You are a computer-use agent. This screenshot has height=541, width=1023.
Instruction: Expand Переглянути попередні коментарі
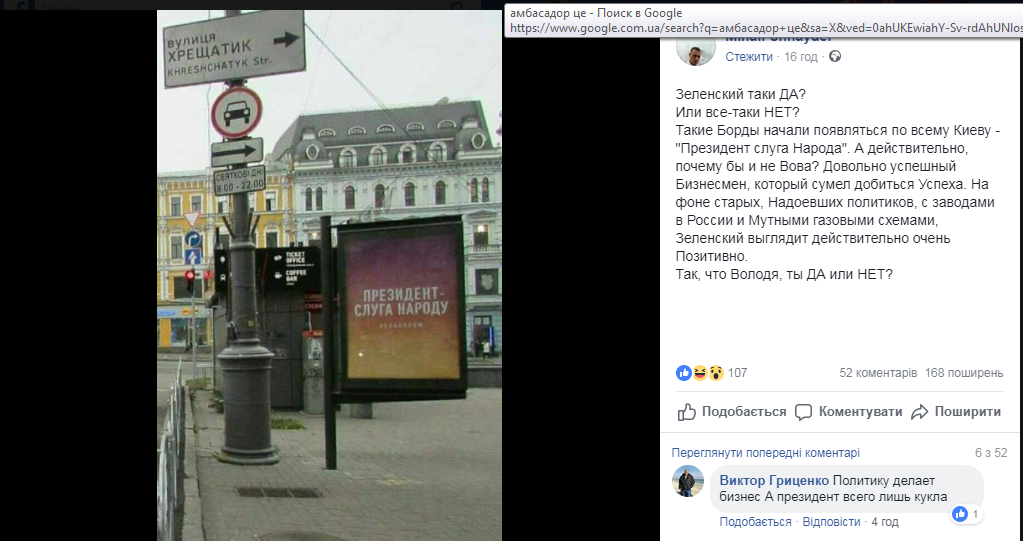[765, 453]
